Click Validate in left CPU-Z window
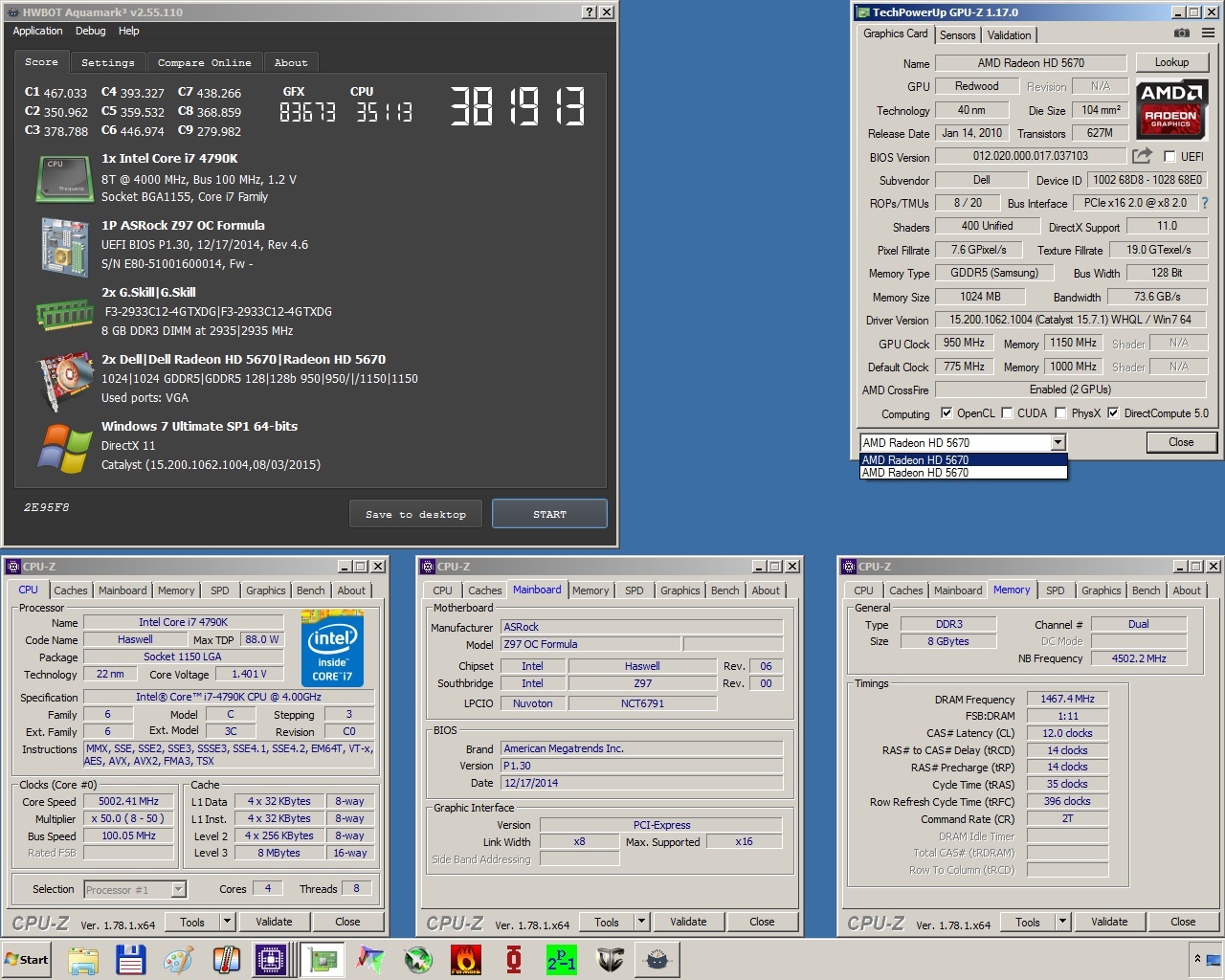This screenshot has width=1225, height=980. click(x=274, y=922)
